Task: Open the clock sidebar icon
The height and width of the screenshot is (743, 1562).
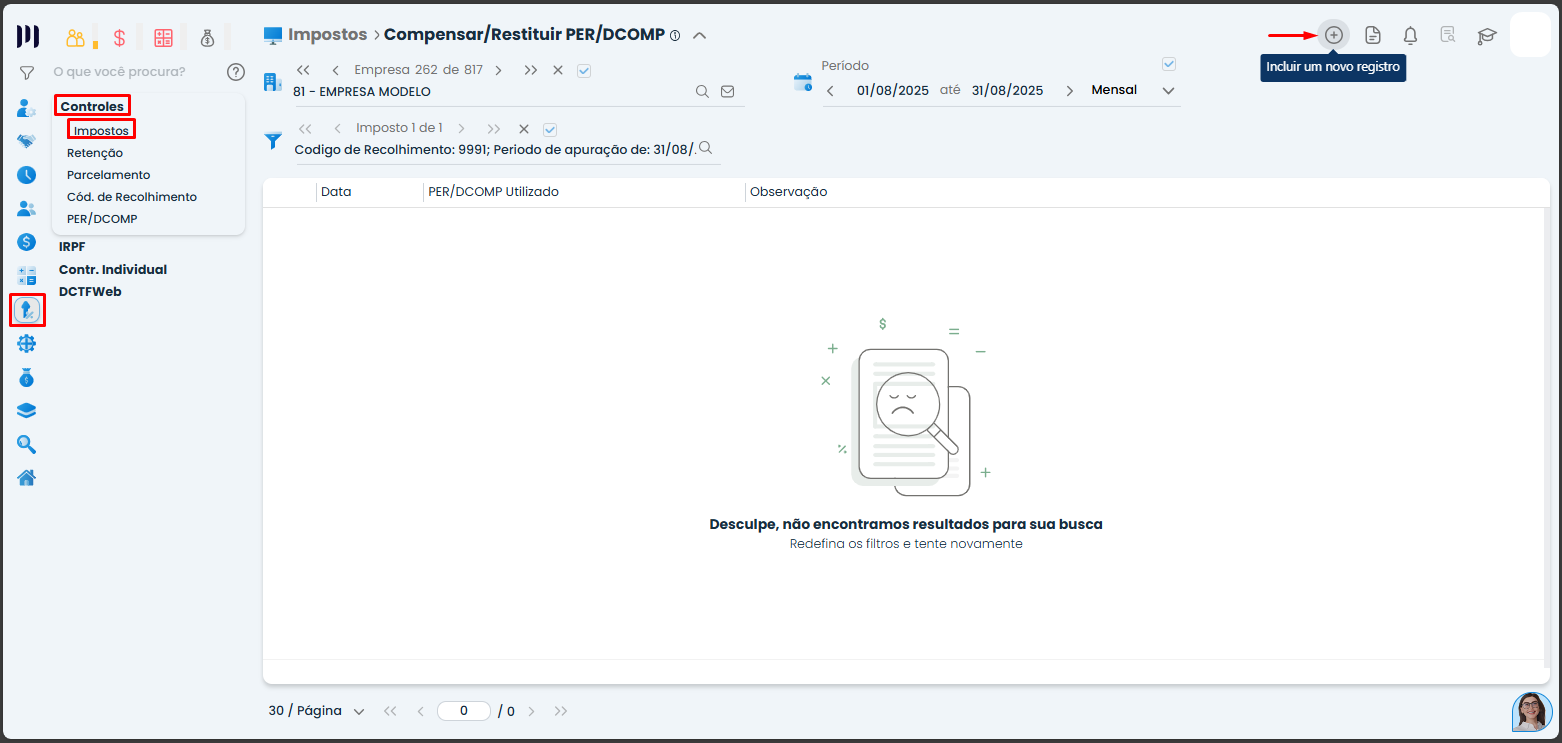Action: 27,175
